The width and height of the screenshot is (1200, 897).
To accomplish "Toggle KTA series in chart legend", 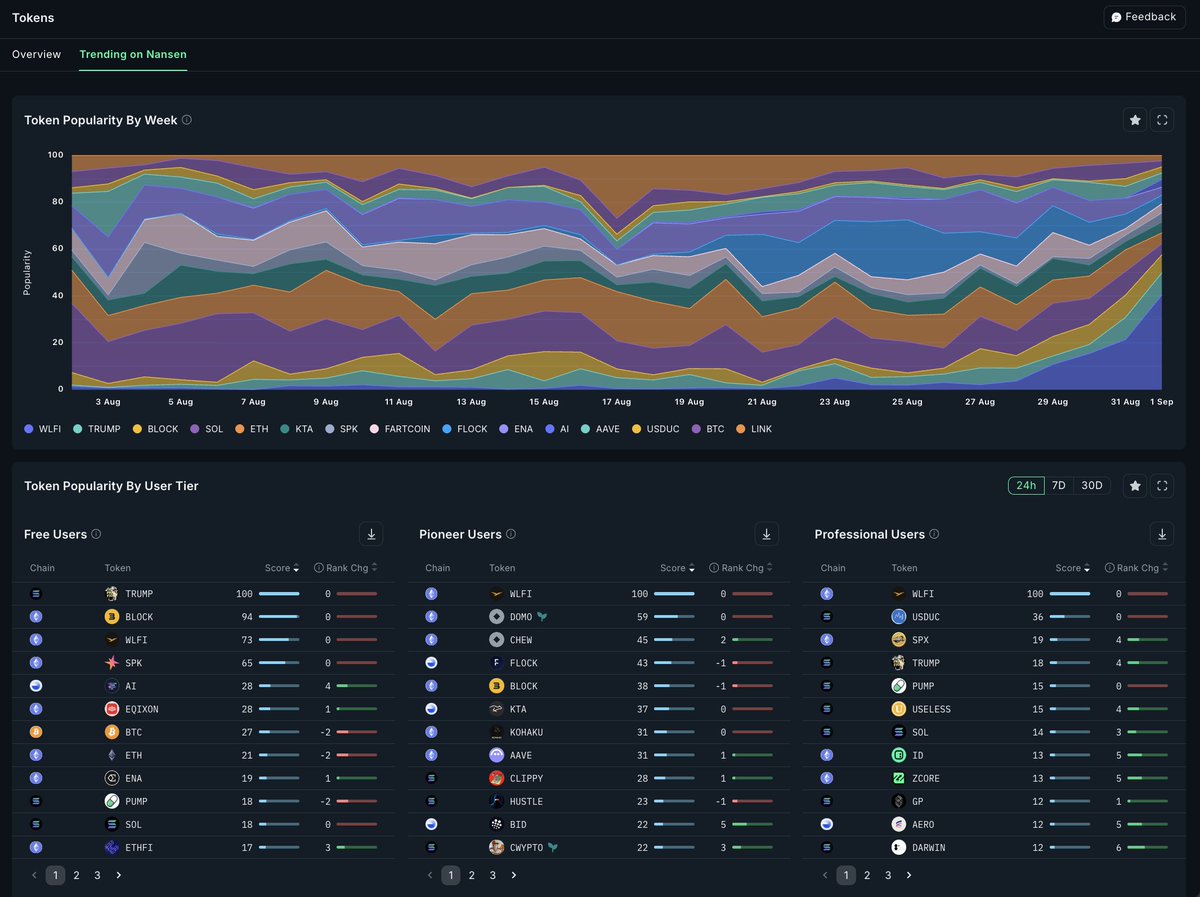I will coord(299,429).
